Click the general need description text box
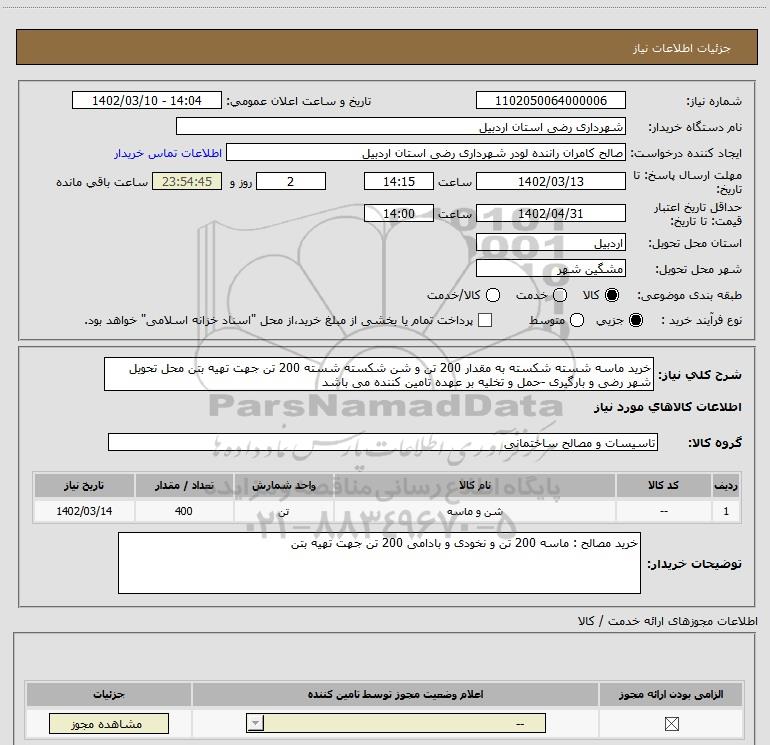Screen dimensions: 770x745 coord(379,375)
